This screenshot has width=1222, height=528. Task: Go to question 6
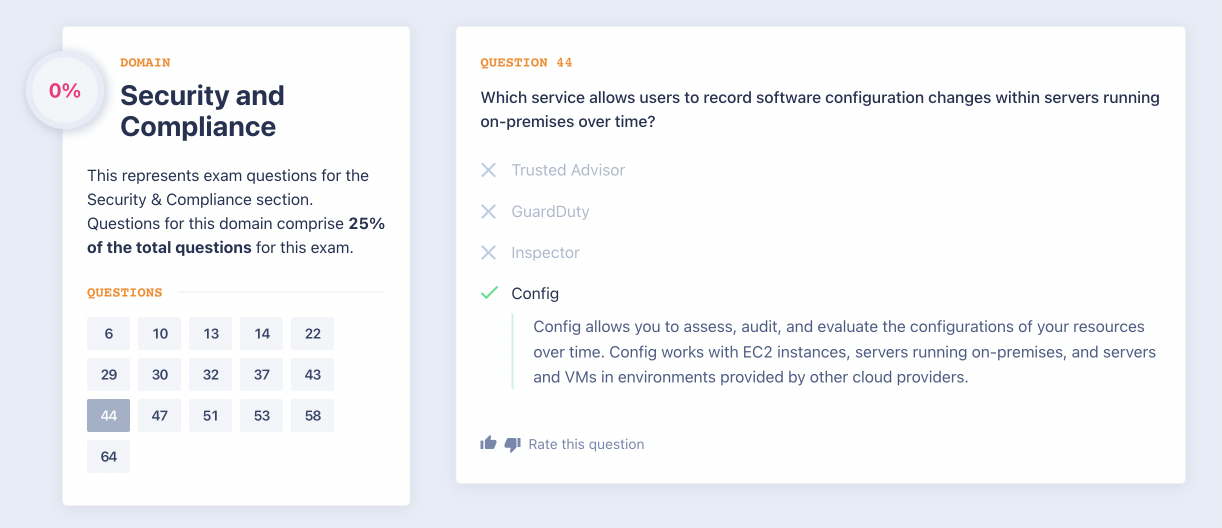(108, 334)
